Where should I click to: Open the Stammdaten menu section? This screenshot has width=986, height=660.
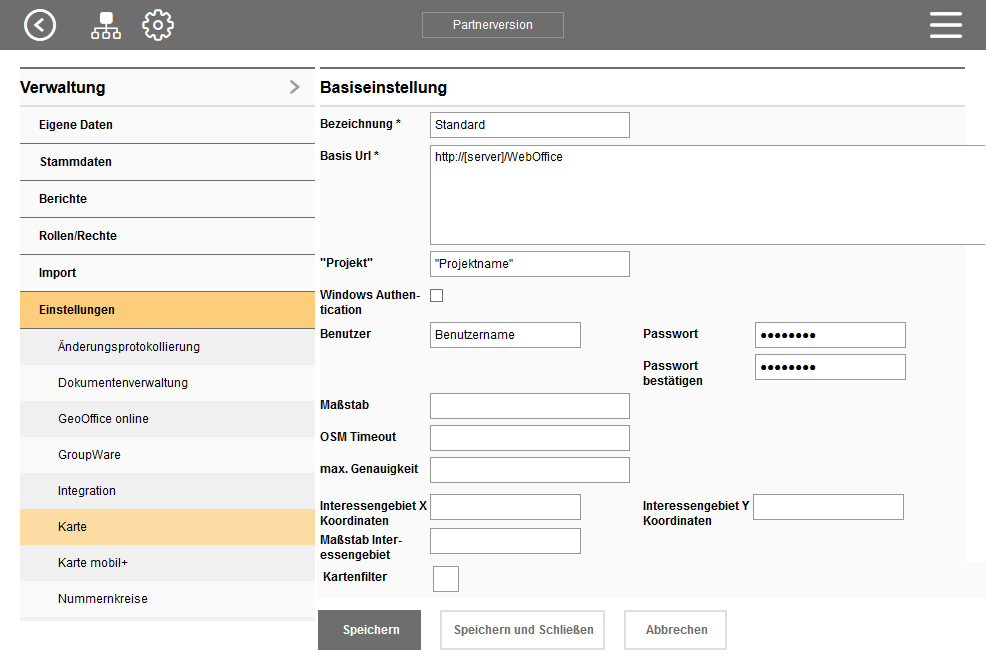click(167, 162)
